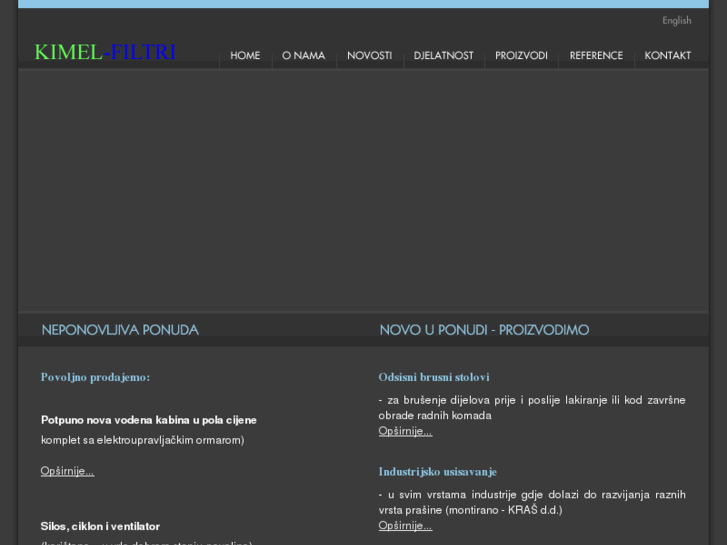The height and width of the screenshot is (545, 727).
Task: Click text komplet sa elektroupravljačkim ormarom)
Action: [x=143, y=440]
